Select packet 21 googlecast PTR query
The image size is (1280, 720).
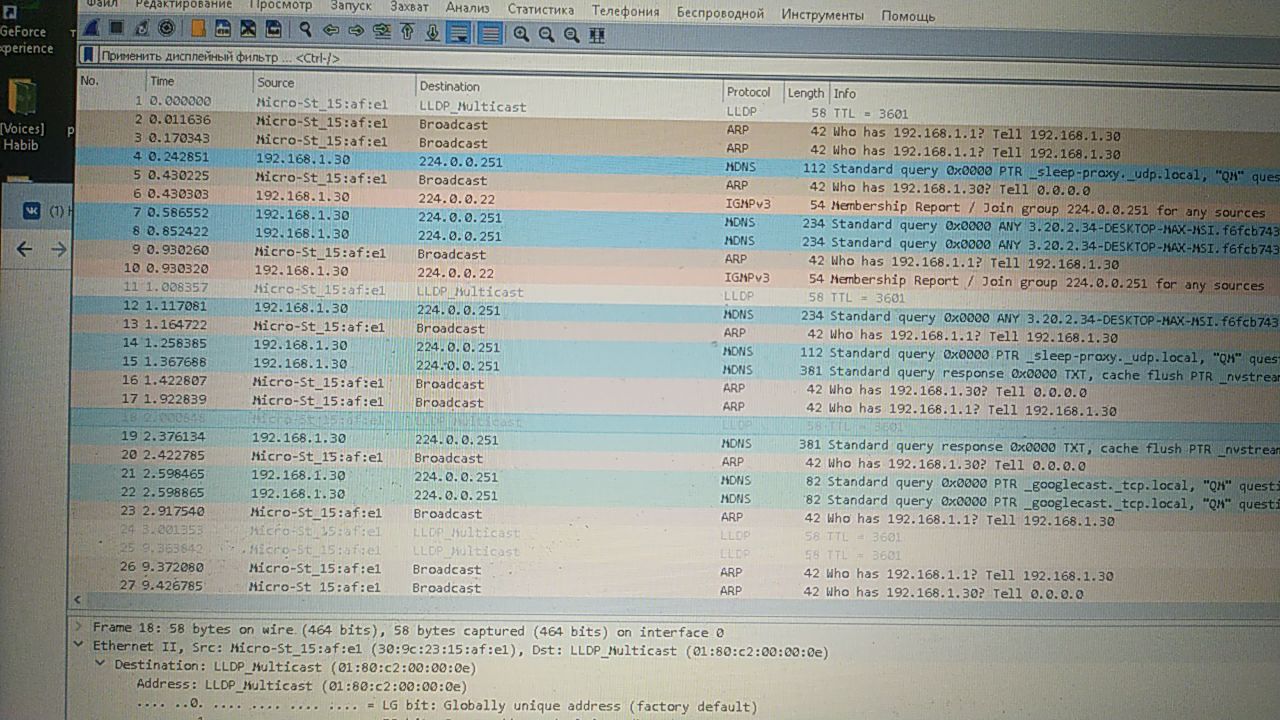pyautogui.click(x=678, y=477)
